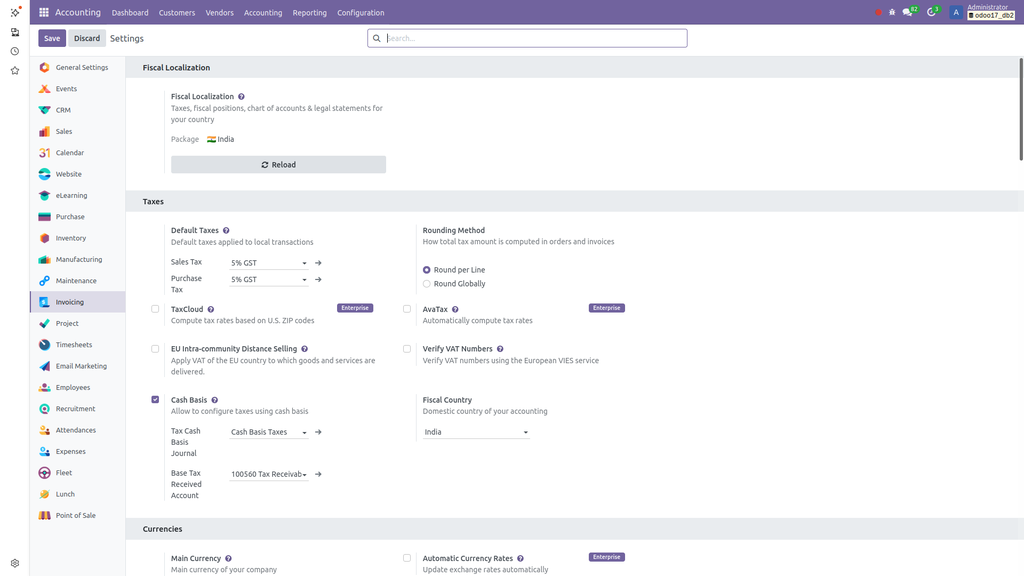Click the Save button
1024x576 pixels.
[51, 37]
